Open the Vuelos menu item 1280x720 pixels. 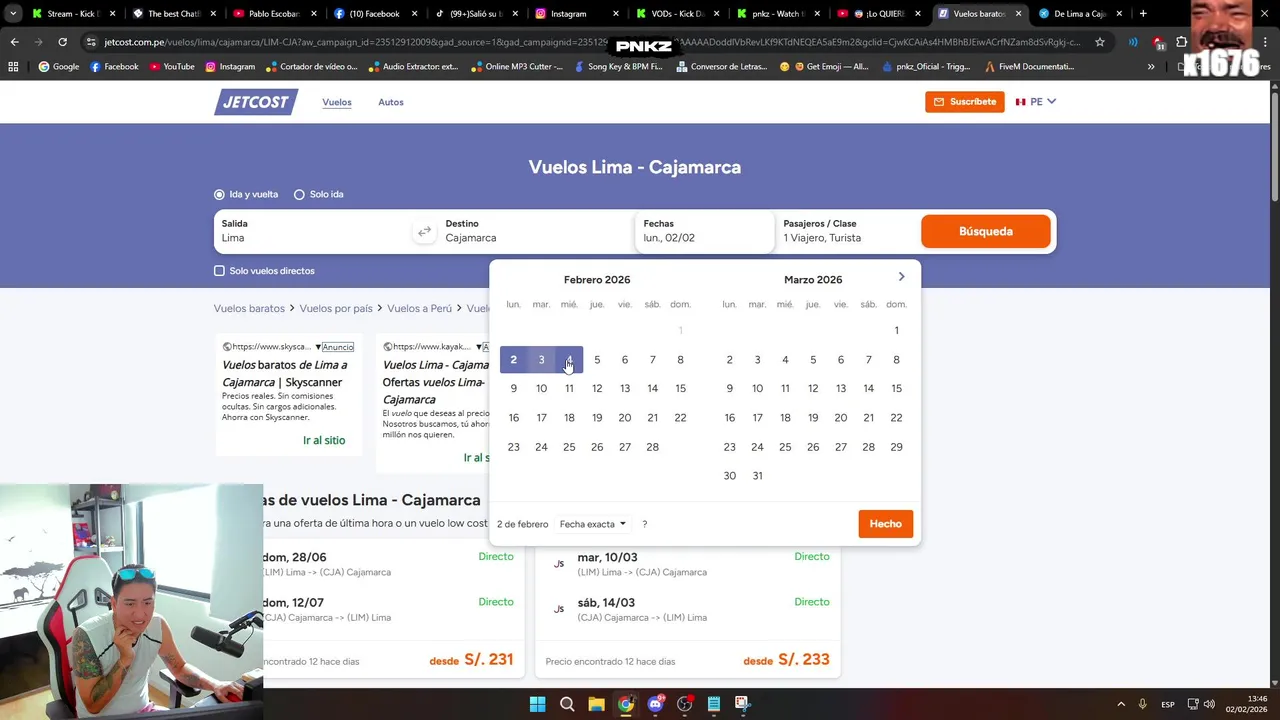[337, 102]
